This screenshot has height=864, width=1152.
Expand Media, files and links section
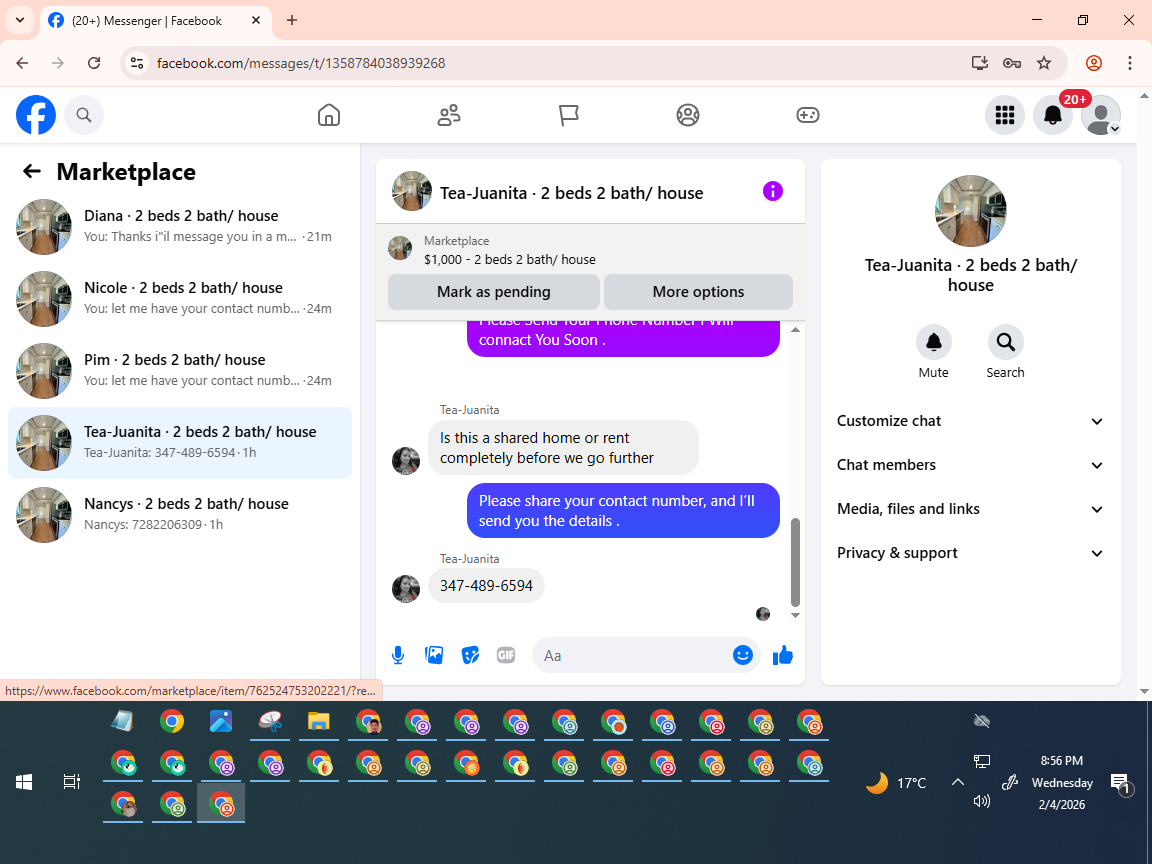(970, 509)
